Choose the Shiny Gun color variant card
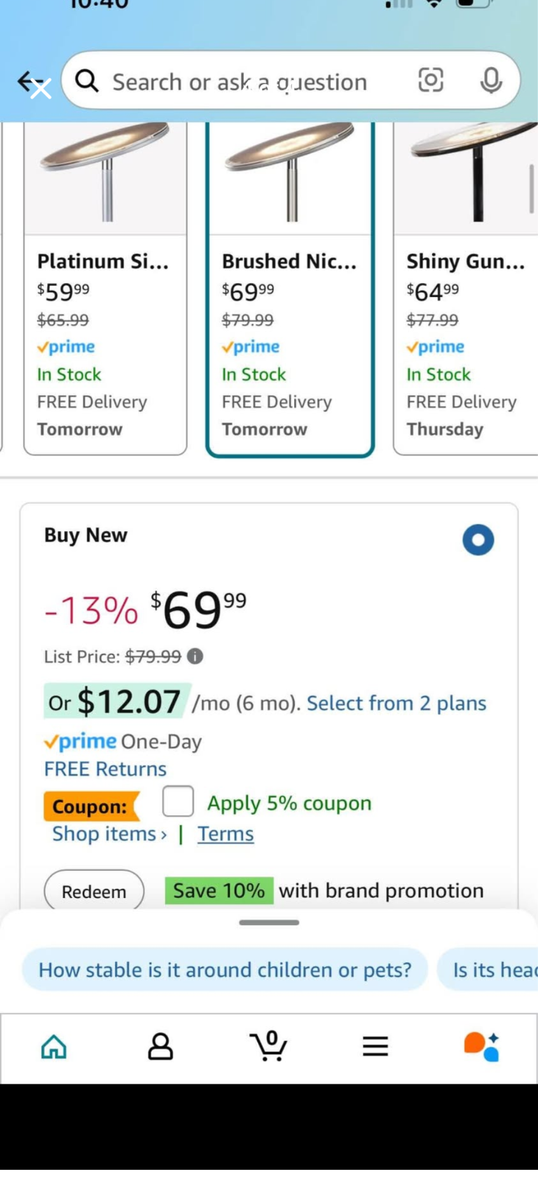 (x=465, y=288)
